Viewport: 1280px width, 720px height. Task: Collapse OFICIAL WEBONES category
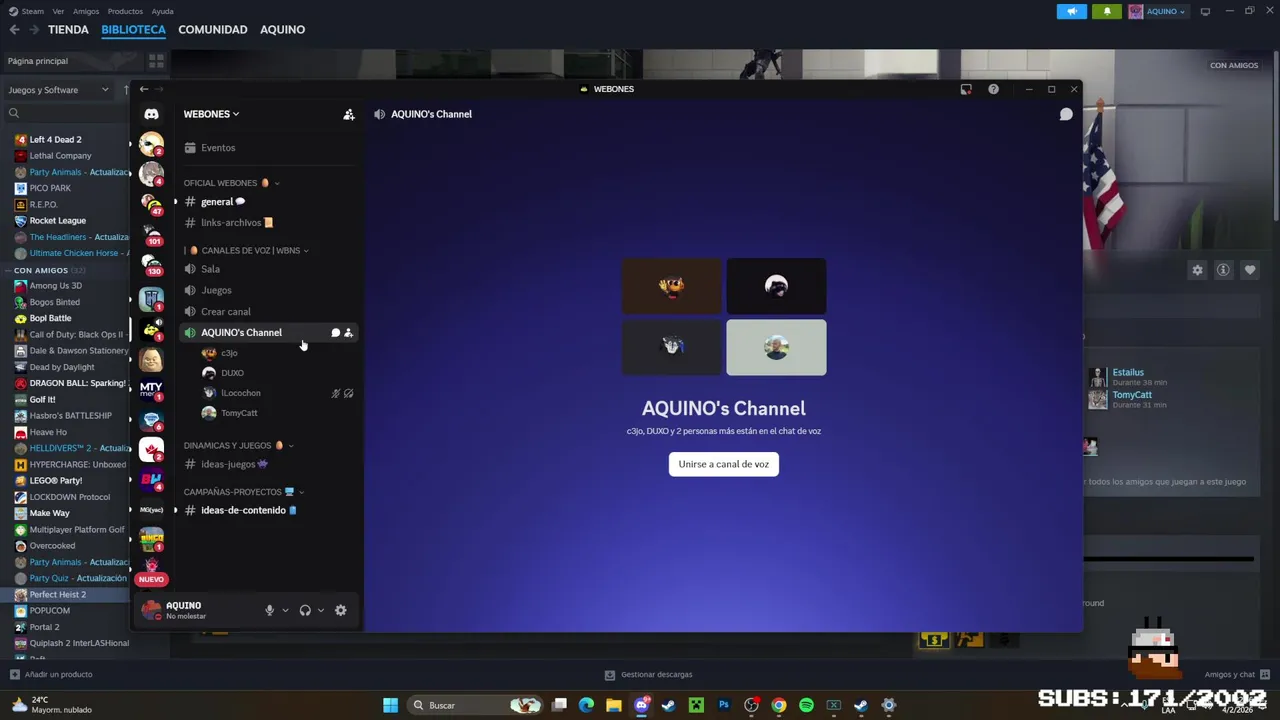pos(231,183)
